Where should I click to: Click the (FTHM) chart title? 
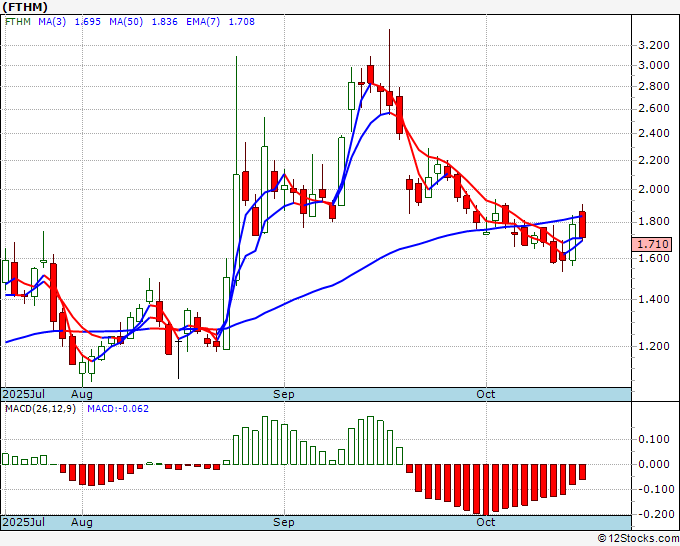click(x=25, y=7)
